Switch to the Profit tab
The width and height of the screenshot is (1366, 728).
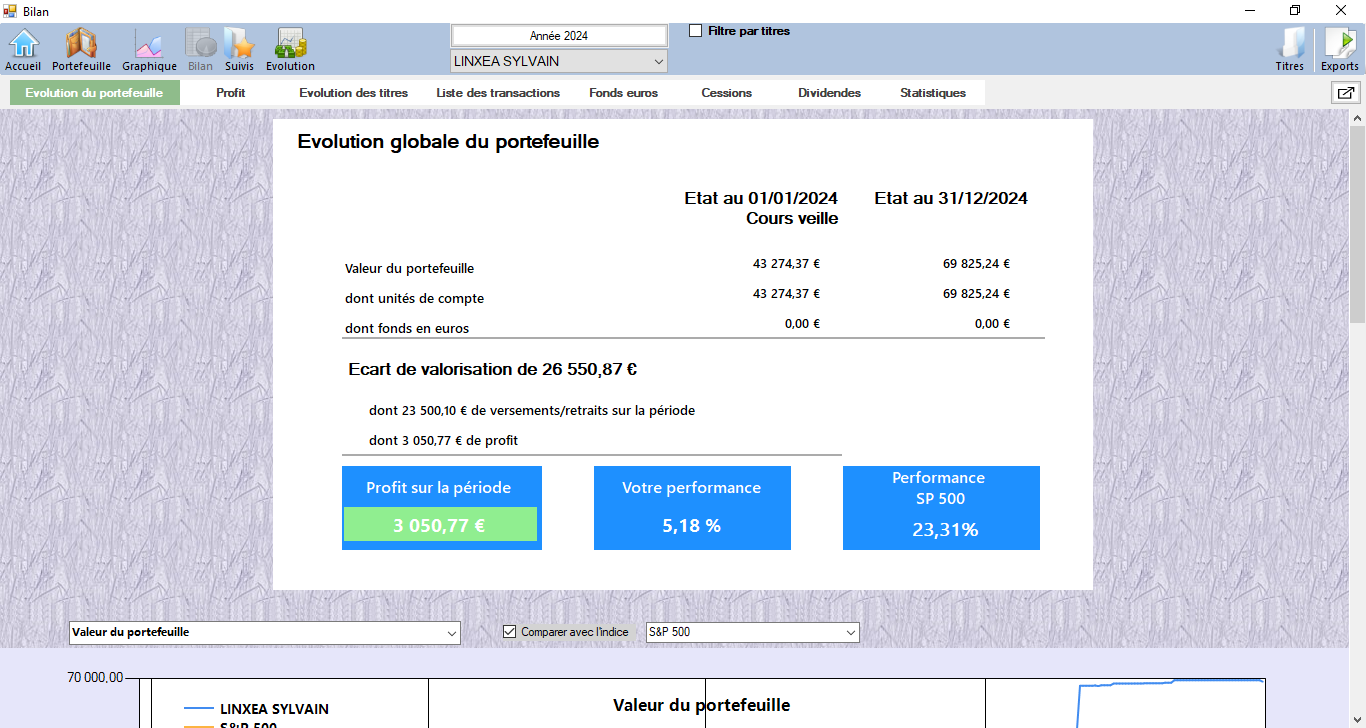point(230,93)
